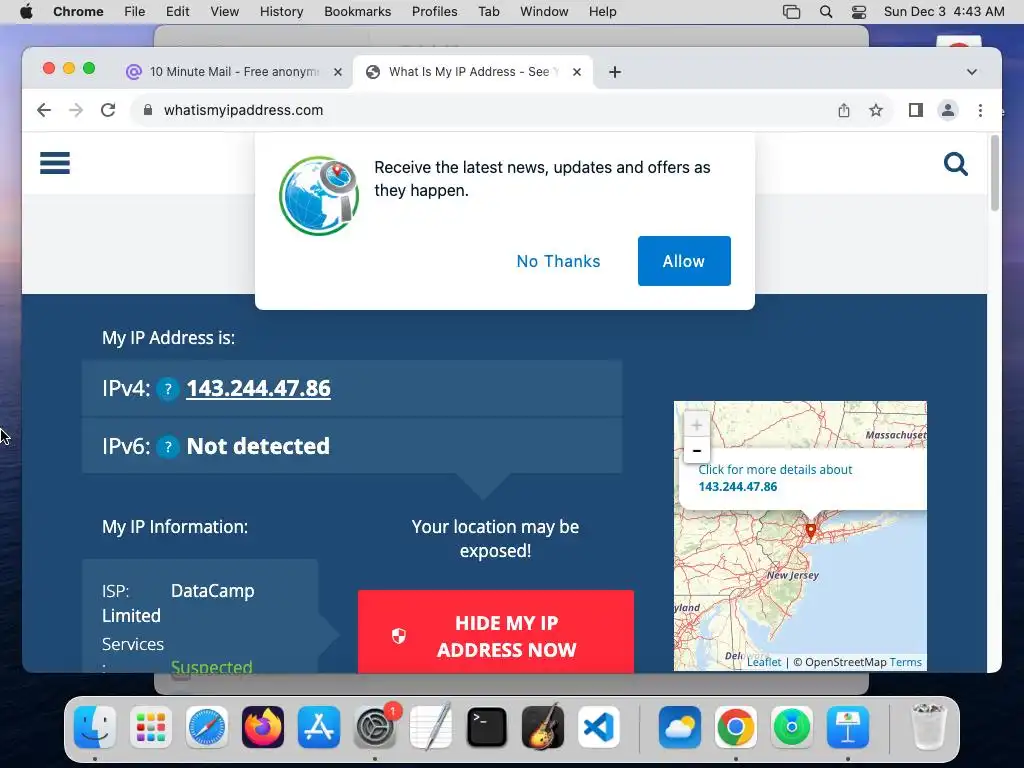Go back with the browser back arrow
Viewport: 1024px width, 768px height.
click(44, 110)
